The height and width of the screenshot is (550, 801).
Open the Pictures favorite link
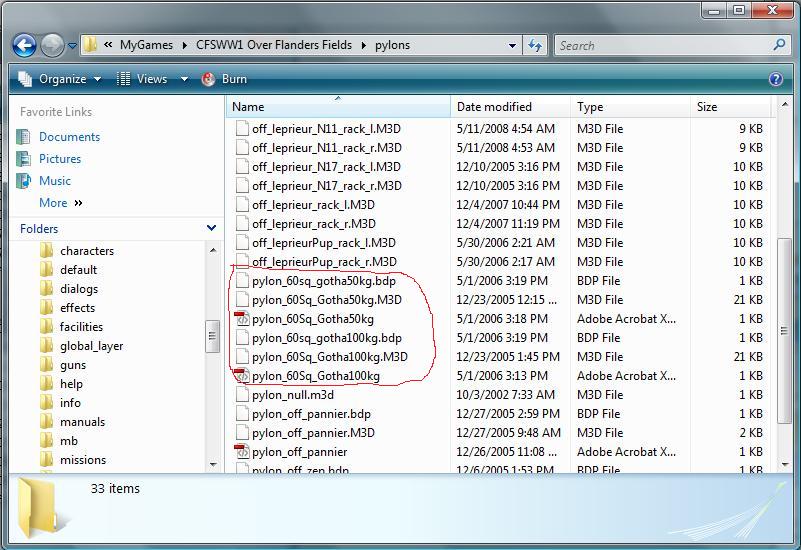tap(60, 159)
